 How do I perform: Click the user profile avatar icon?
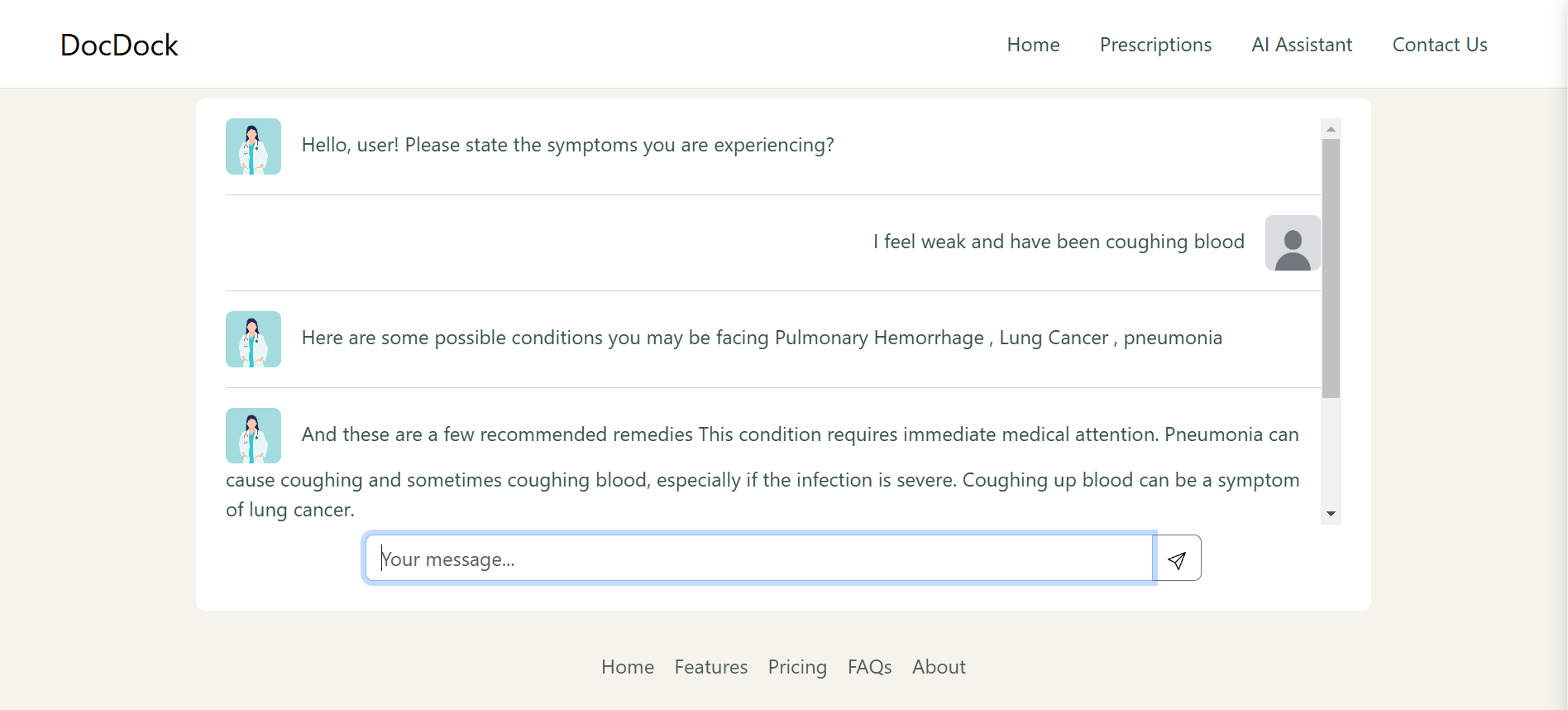coord(1293,243)
